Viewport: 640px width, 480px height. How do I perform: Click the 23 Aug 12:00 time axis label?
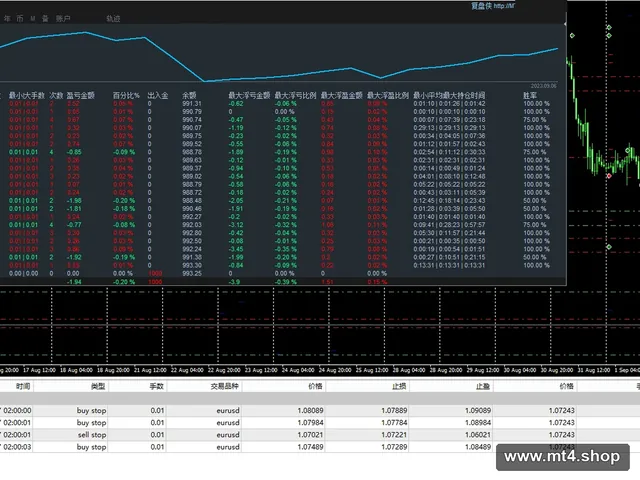coord(261,370)
